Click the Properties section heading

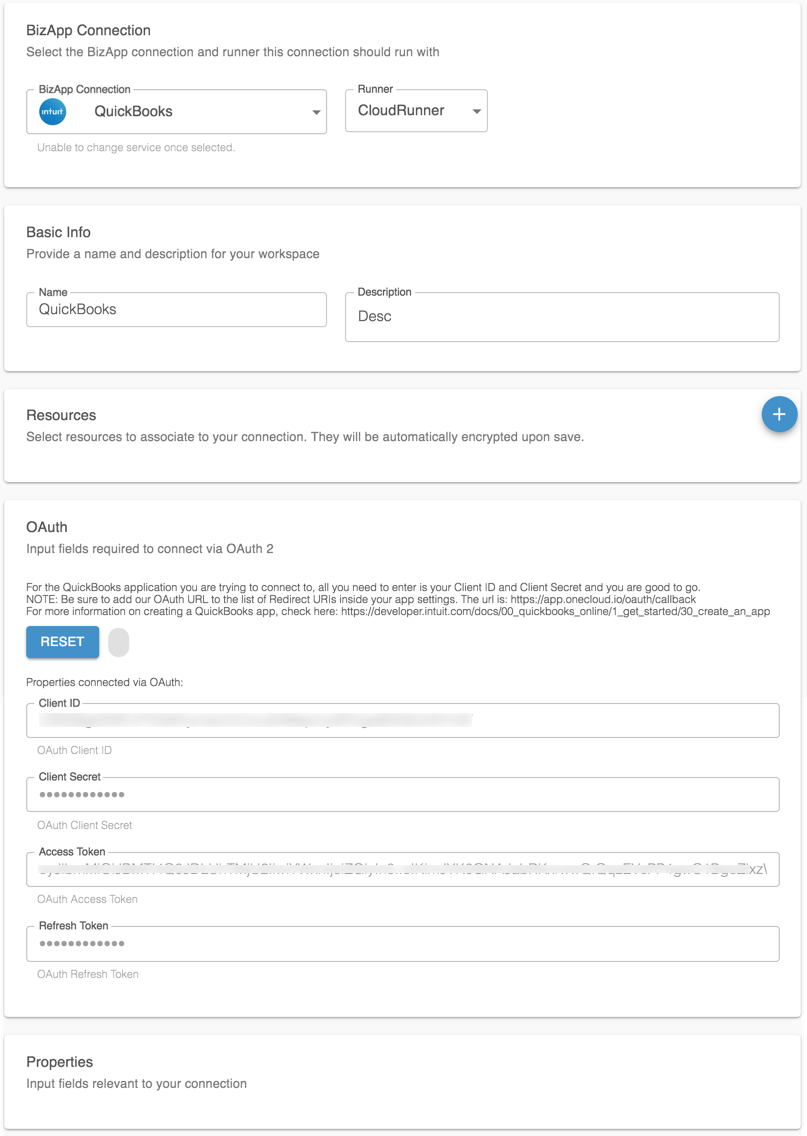click(59, 1062)
